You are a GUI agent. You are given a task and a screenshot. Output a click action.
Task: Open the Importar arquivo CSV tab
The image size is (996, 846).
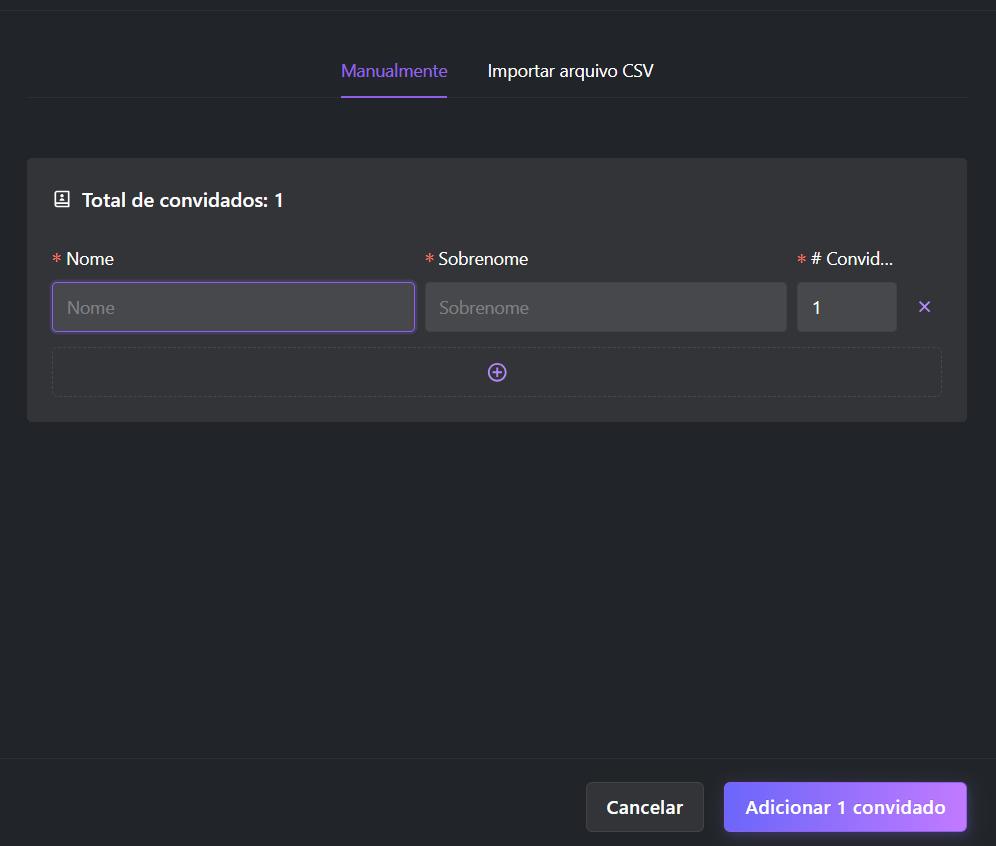[570, 71]
